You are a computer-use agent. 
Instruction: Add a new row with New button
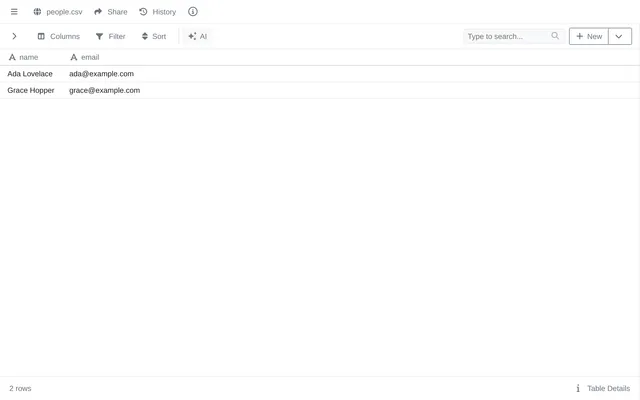click(x=589, y=36)
